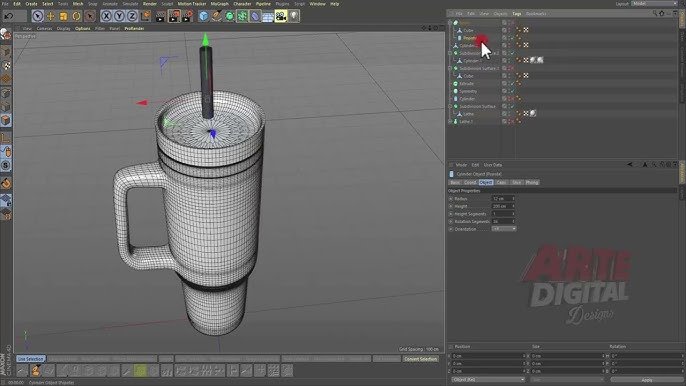Click the green array modeling icon
Viewport: 686px width, 386px height.
point(242,17)
